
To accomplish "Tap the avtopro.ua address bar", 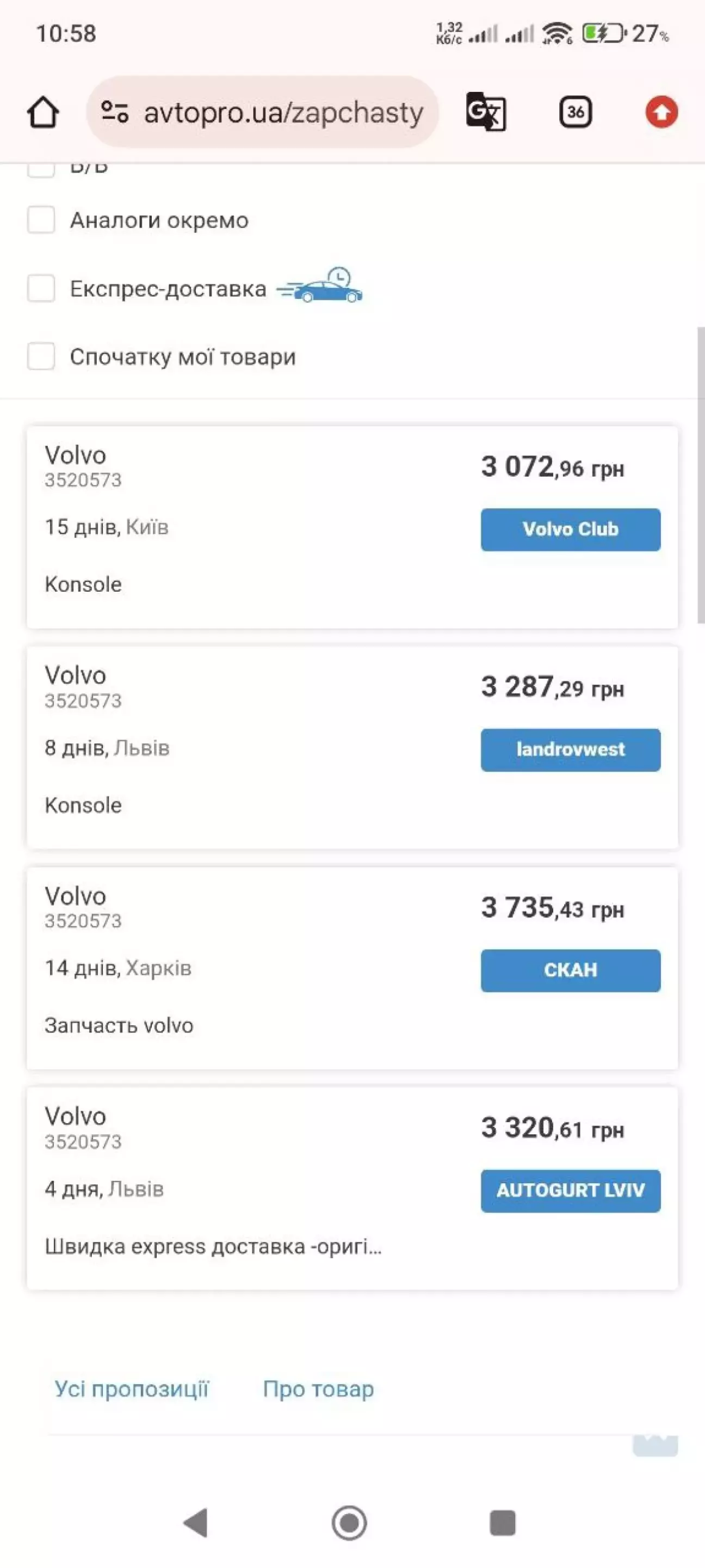I will click(x=283, y=113).
